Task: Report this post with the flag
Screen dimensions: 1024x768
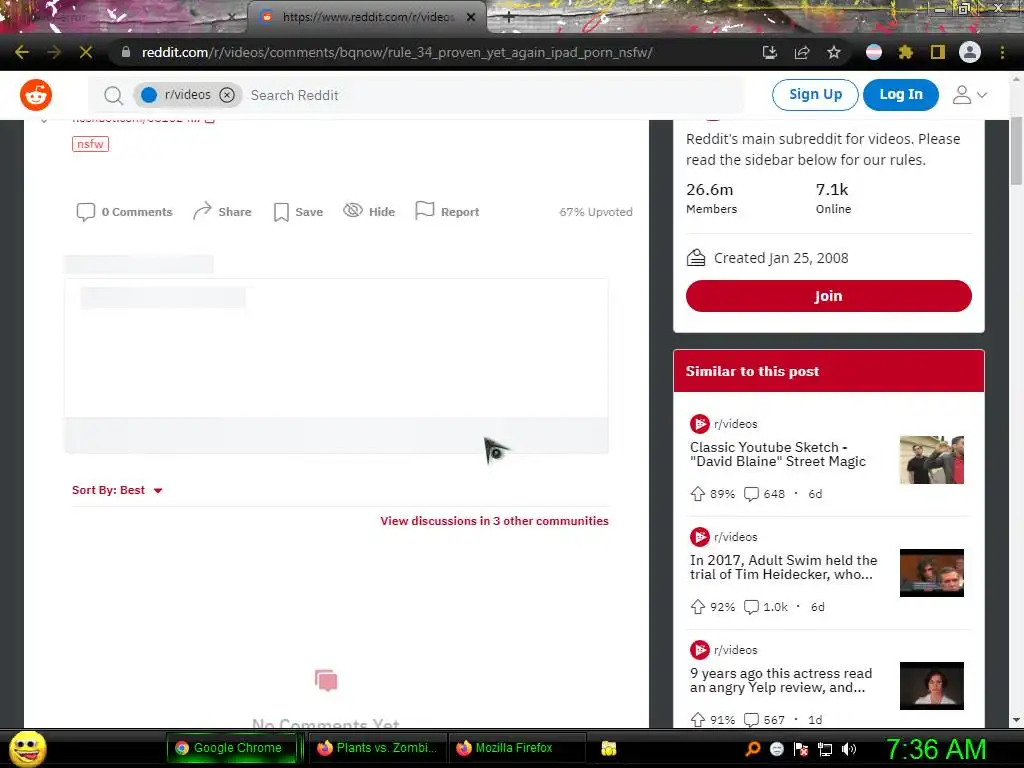Action: [447, 211]
